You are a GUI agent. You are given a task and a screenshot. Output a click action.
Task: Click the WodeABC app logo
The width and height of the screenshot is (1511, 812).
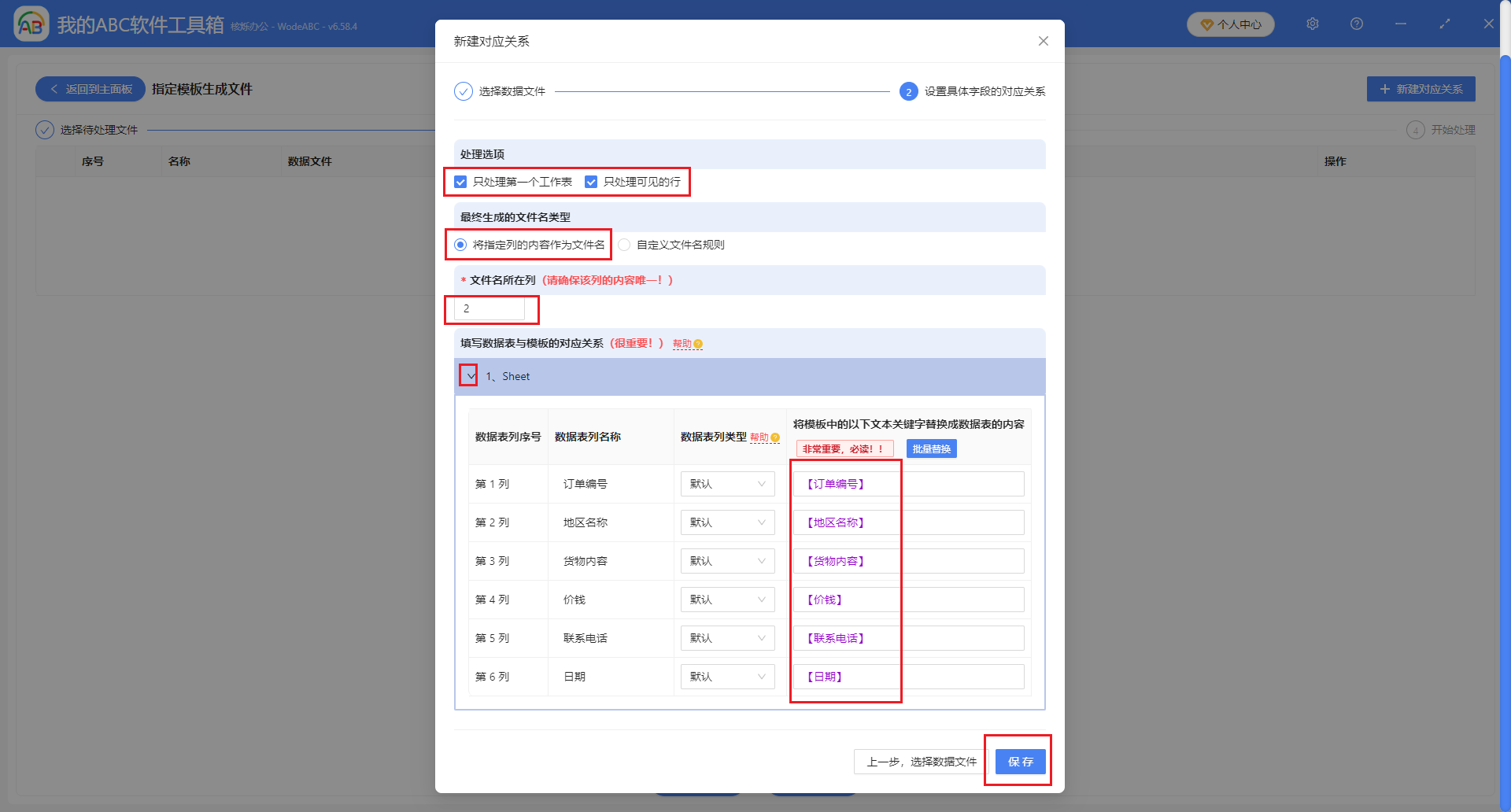(31, 24)
